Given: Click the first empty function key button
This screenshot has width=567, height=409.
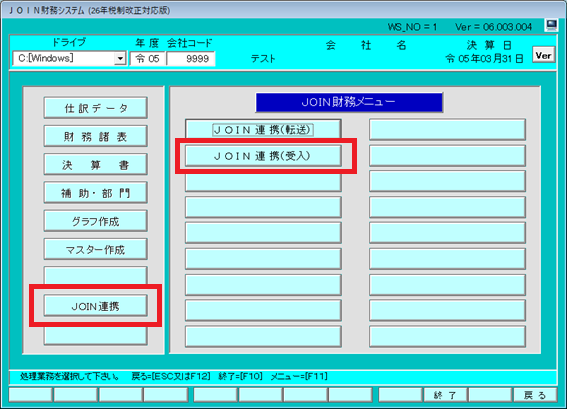Looking at the screenshot, I should coord(30,395).
